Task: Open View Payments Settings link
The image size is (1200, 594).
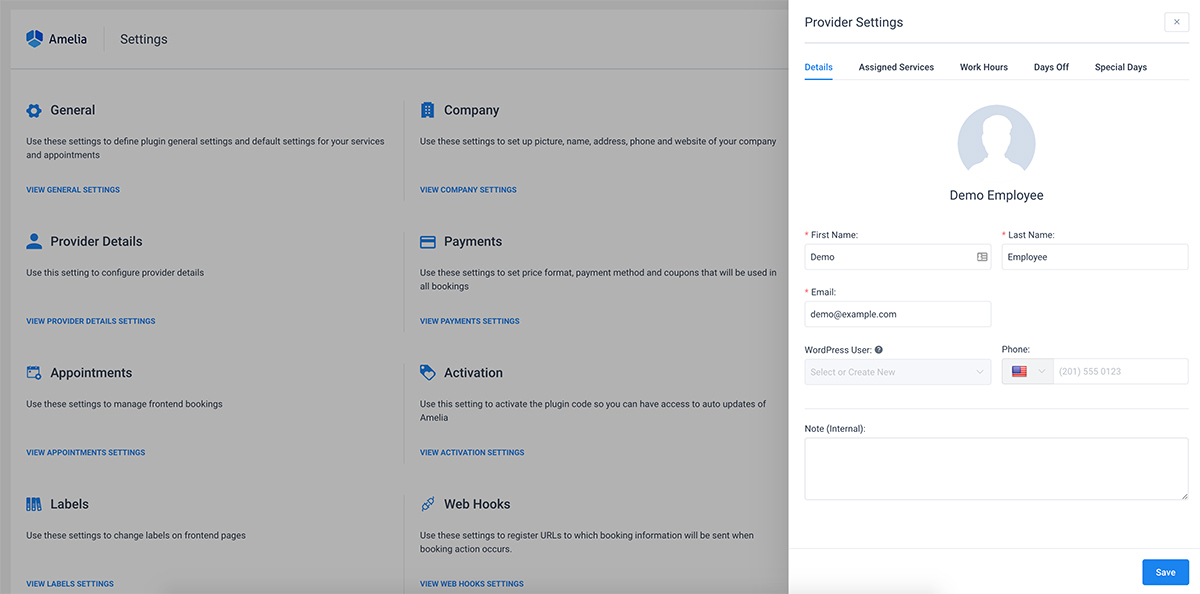Action: point(470,321)
